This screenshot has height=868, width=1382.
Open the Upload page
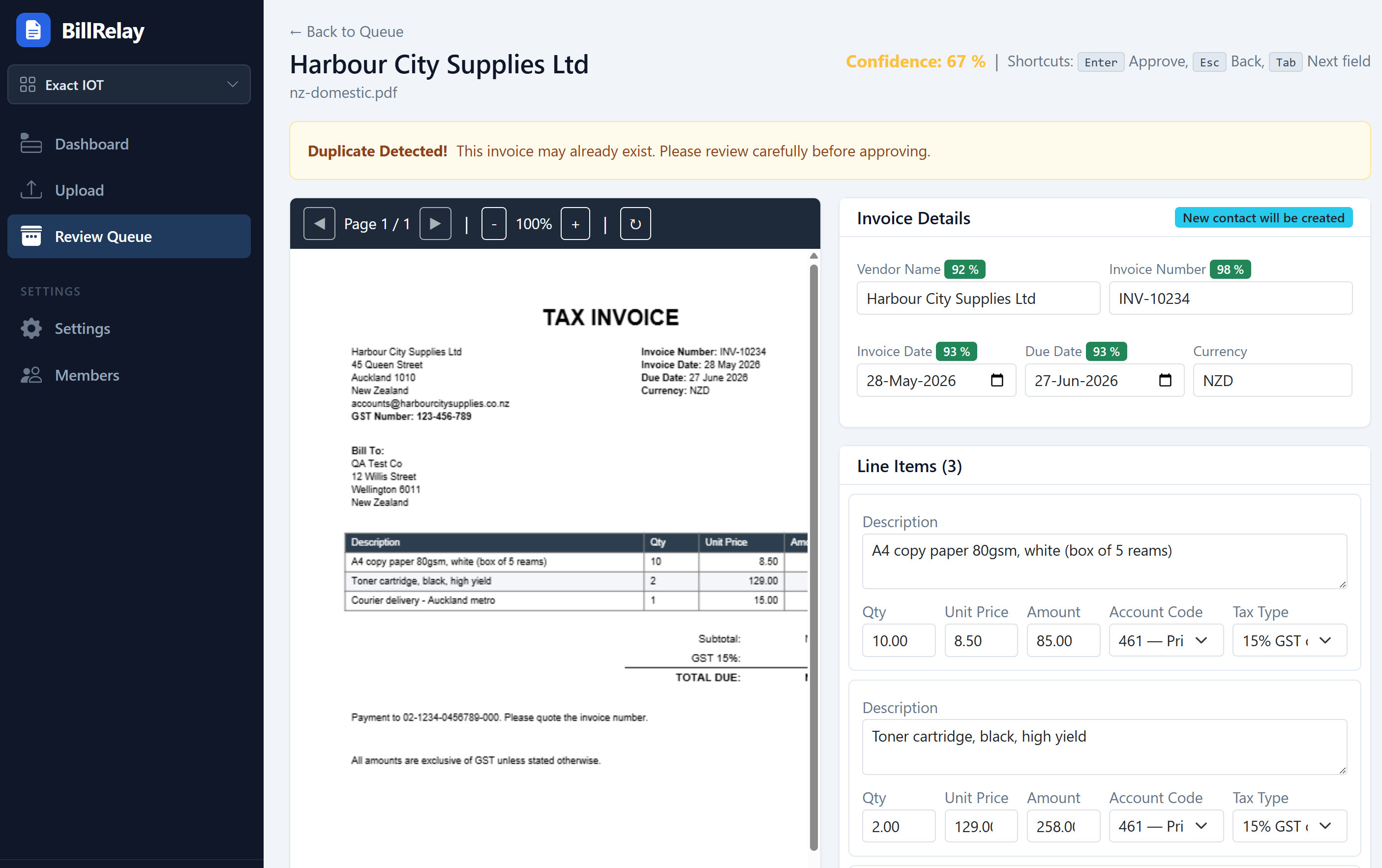point(128,190)
